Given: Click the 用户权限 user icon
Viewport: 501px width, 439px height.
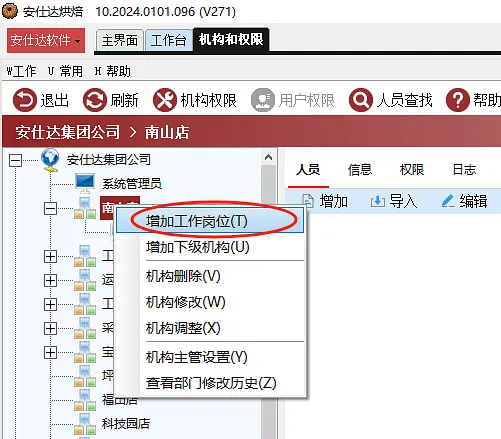Looking at the screenshot, I should pos(263,100).
